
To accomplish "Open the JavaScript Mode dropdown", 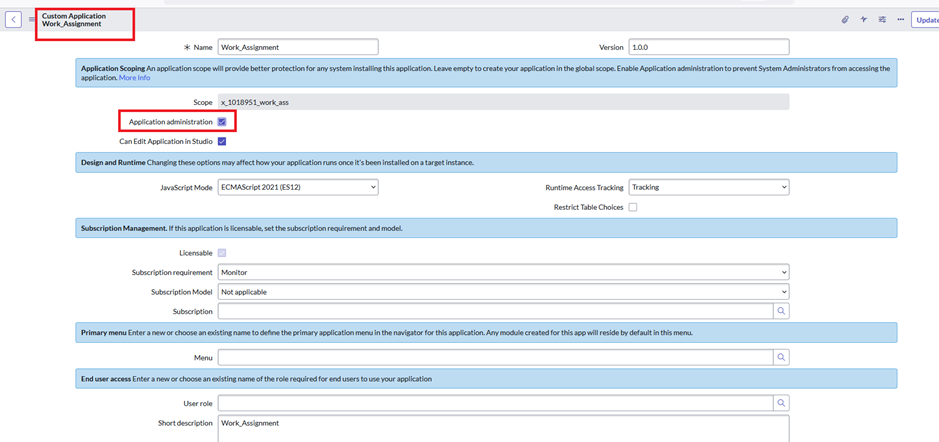I will tap(298, 187).
